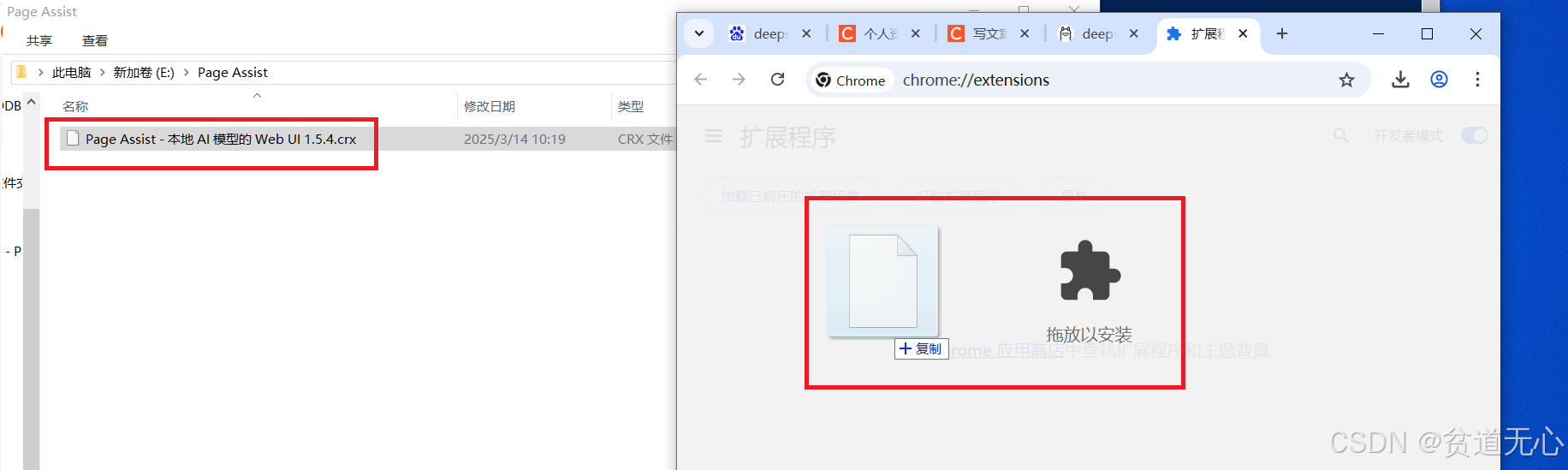Click the CRX 文件 type cell
This screenshot has width=1568, height=470.
click(x=645, y=139)
